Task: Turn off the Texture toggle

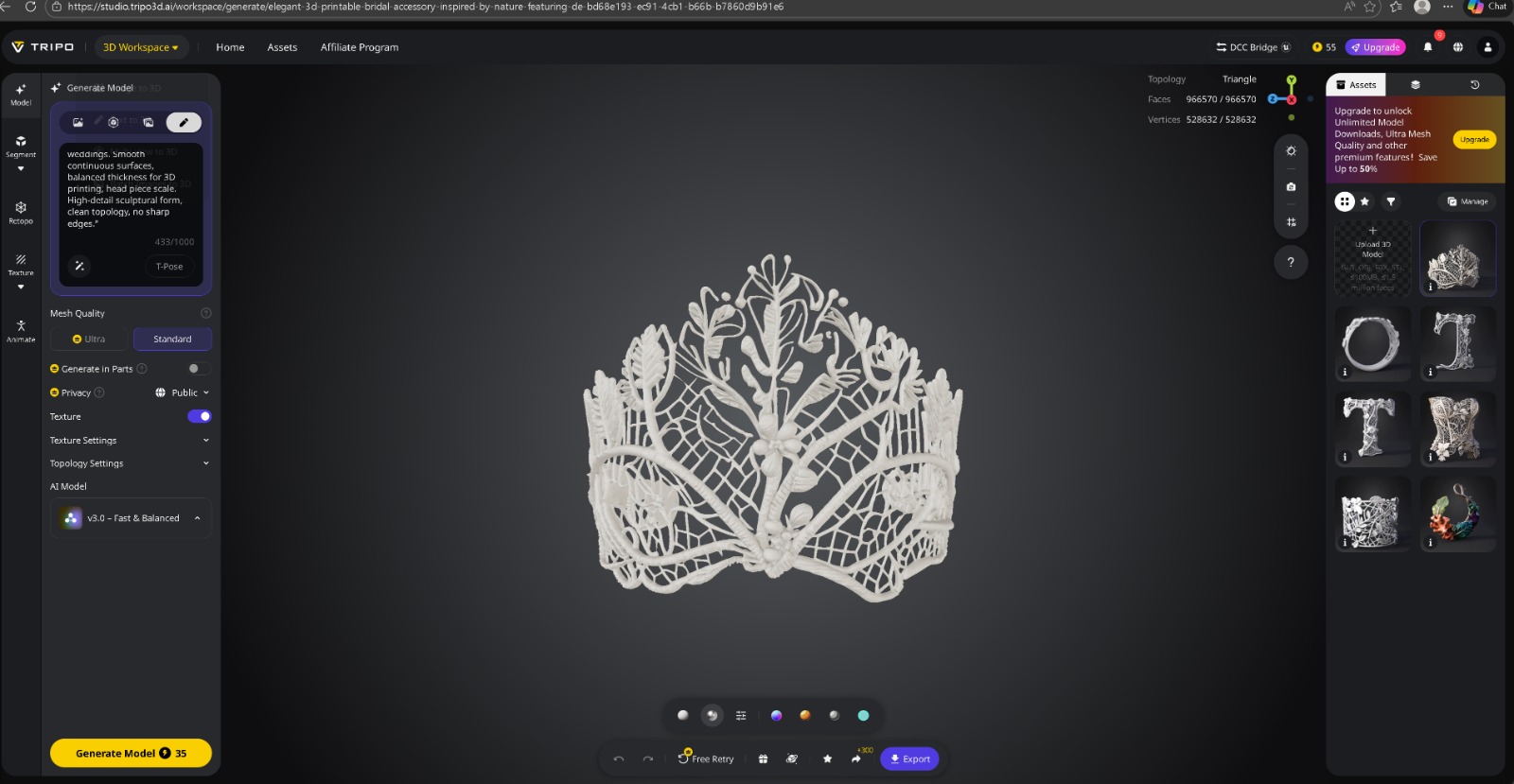Action: tap(199, 416)
